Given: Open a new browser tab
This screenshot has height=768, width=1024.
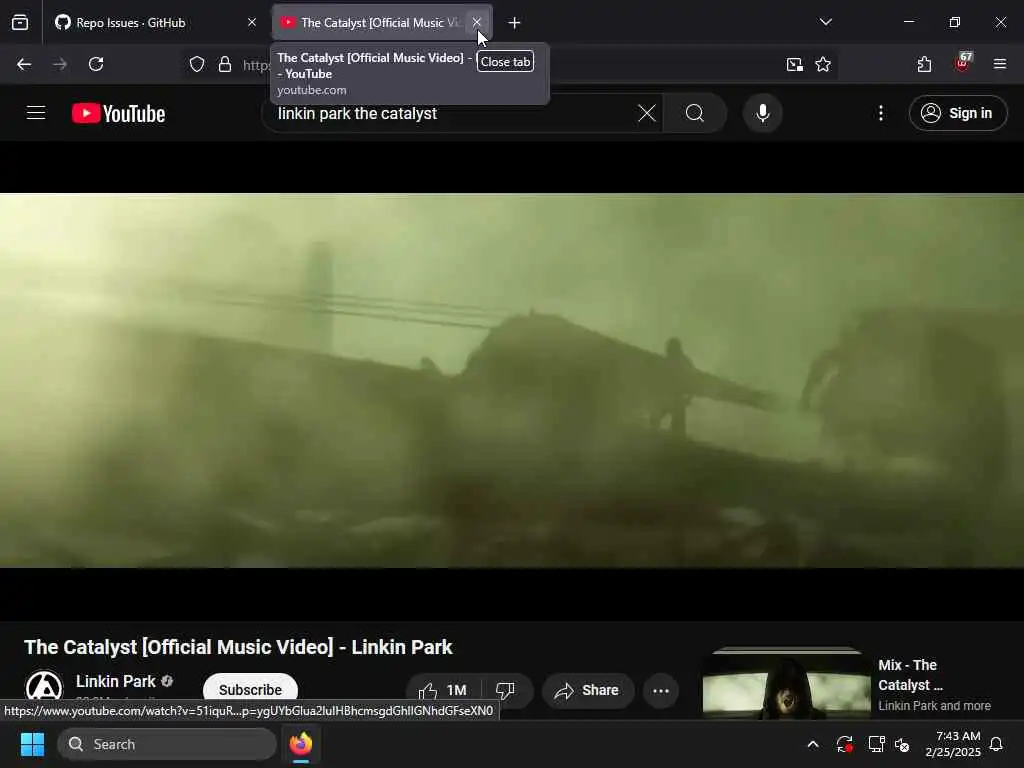Looking at the screenshot, I should (515, 23).
